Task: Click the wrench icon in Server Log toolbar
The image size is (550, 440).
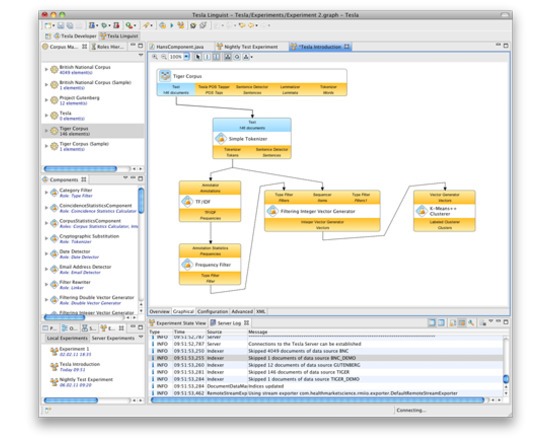Action: pyautogui.click(x=471, y=322)
